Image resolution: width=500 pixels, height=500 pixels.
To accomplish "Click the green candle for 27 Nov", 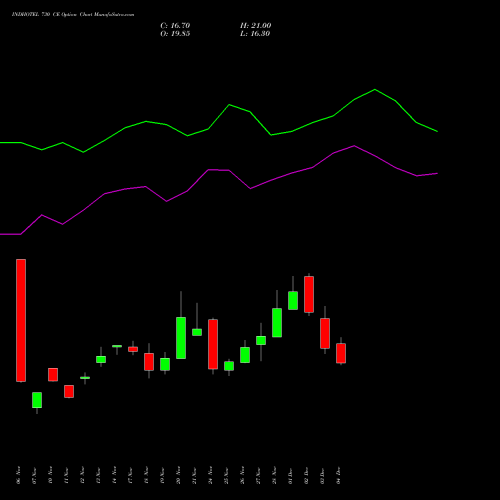I will point(261,340).
